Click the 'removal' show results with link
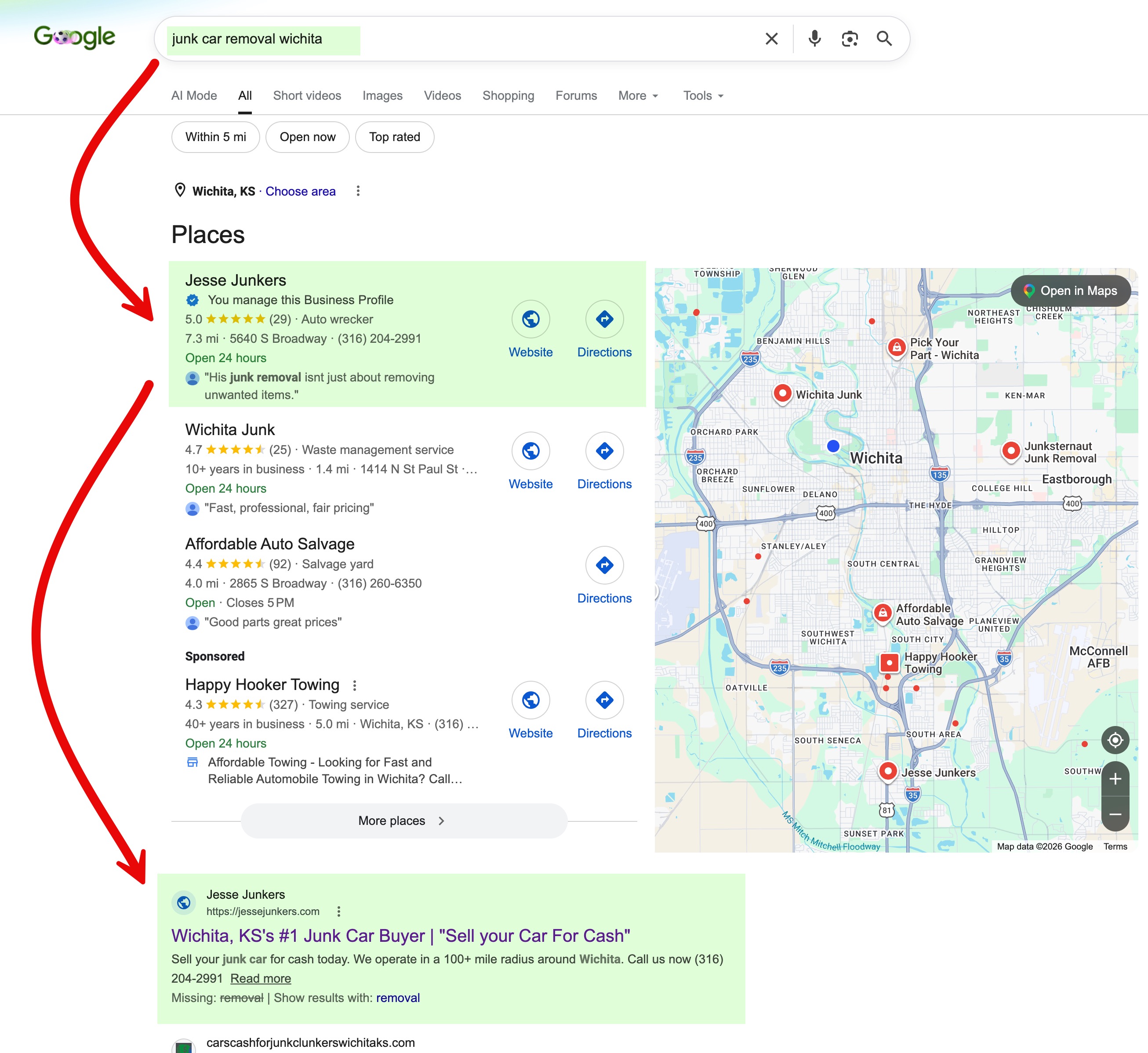The width and height of the screenshot is (1148, 1053). 398,998
